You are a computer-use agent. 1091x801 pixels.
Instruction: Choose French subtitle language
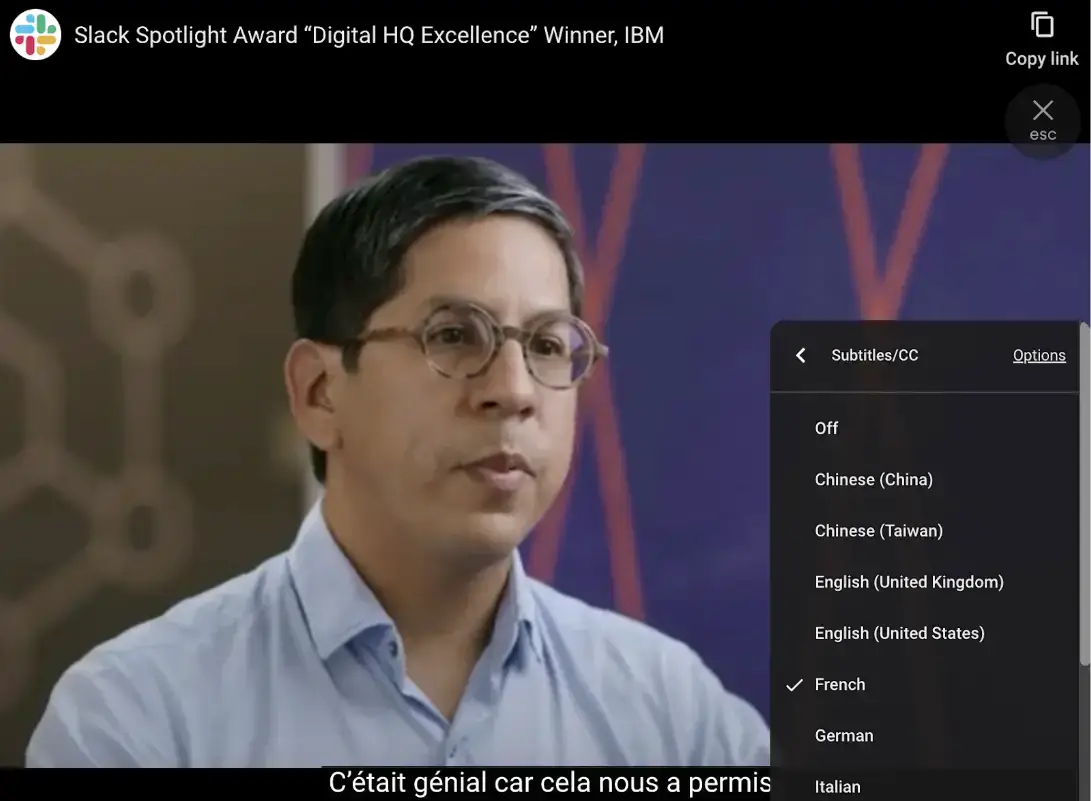pos(840,685)
